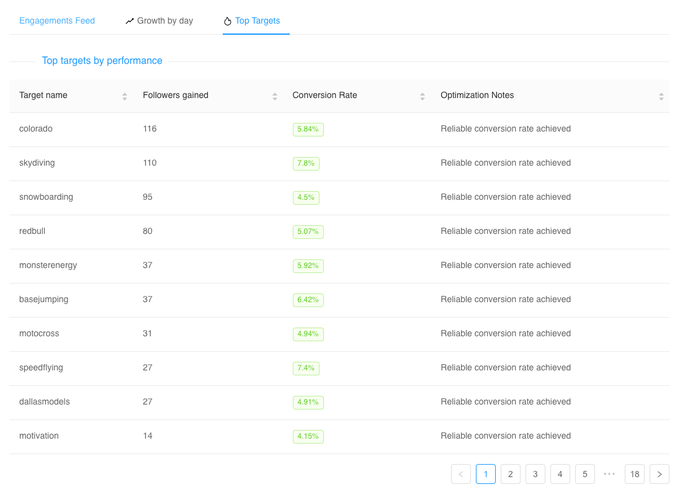Click colorado's 116 followers gained value
The image size is (680, 492).
click(150, 129)
